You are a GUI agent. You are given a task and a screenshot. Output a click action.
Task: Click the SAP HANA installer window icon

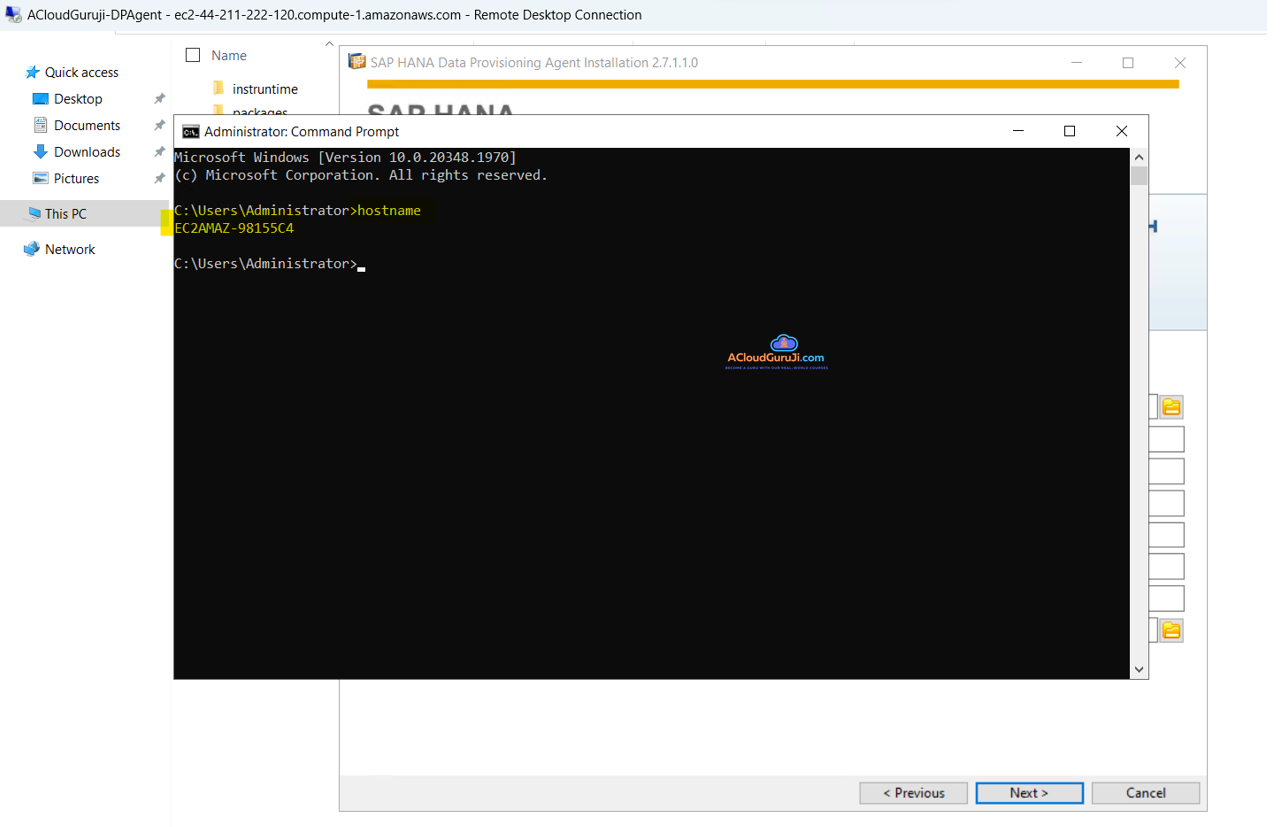coord(356,62)
